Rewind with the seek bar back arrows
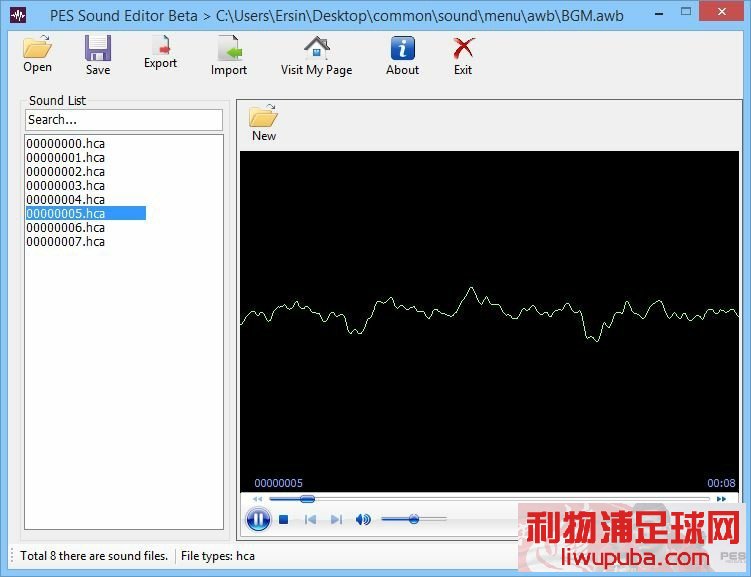The width and height of the screenshot is (751, 577). click(x=257, y=499)
